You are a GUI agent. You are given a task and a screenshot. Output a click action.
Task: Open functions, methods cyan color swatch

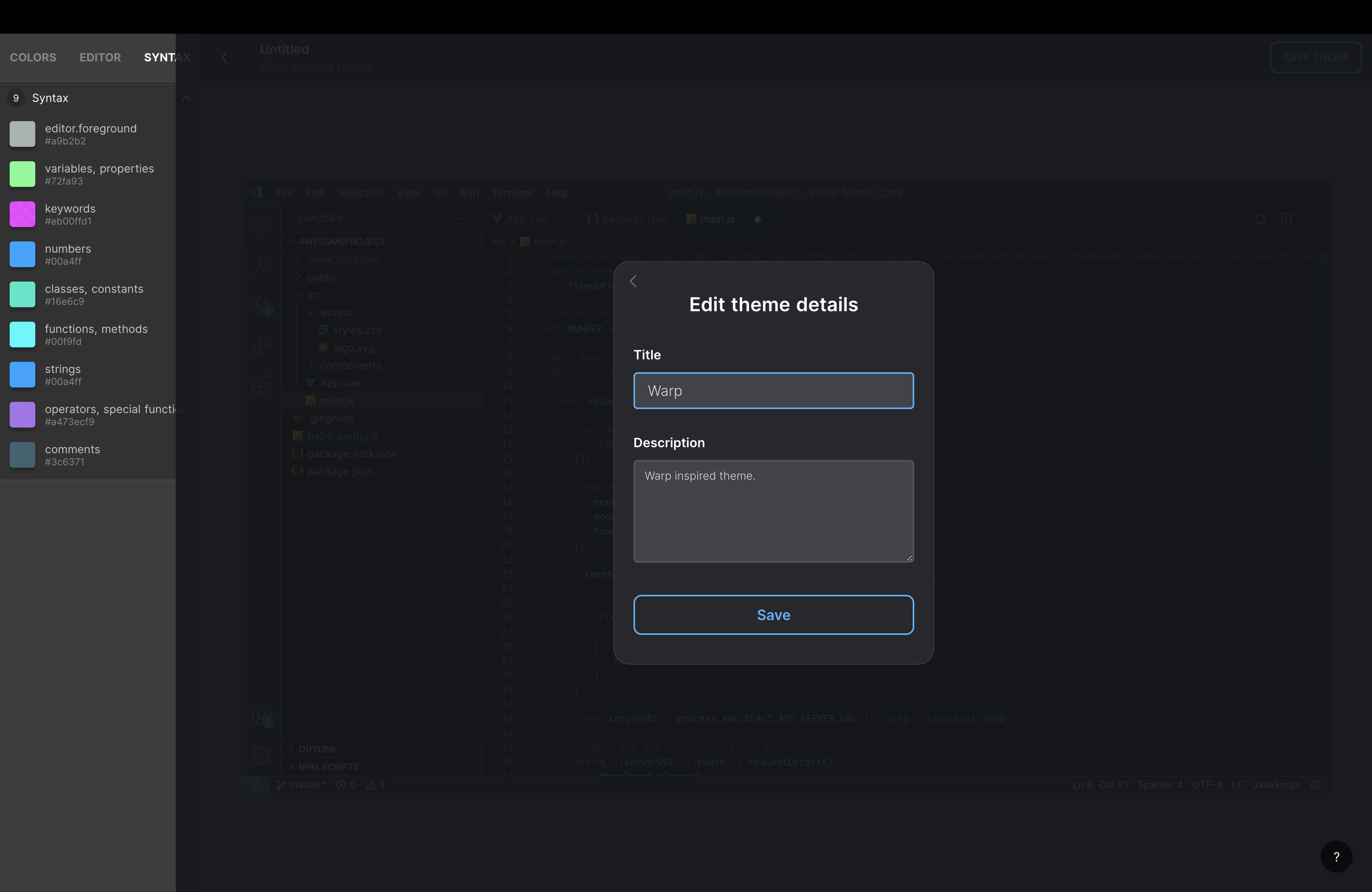22,335
